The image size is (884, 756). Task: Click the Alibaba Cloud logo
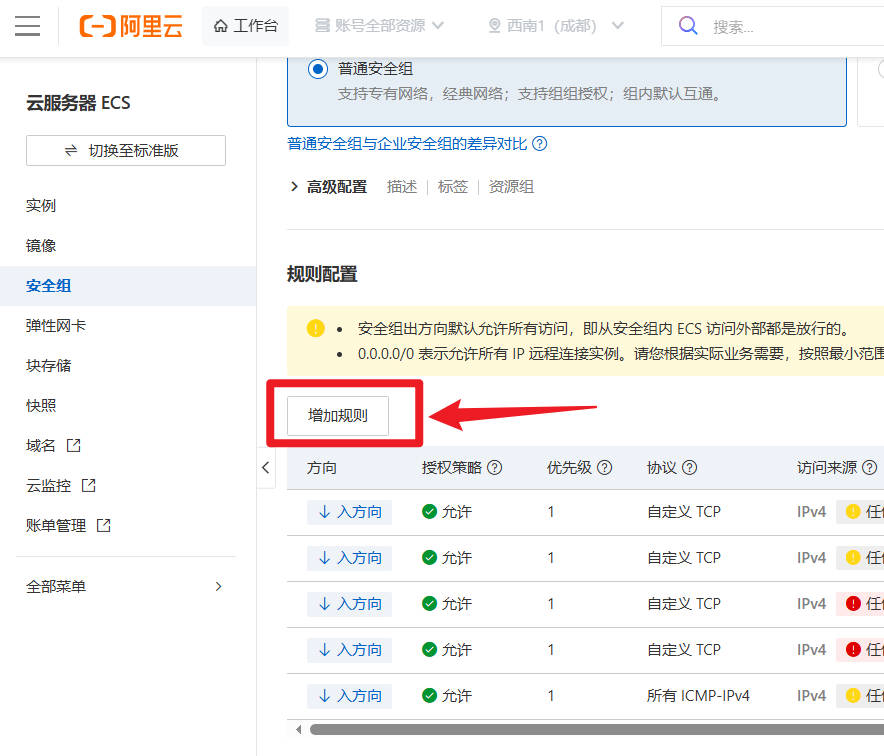pos(131,26)
